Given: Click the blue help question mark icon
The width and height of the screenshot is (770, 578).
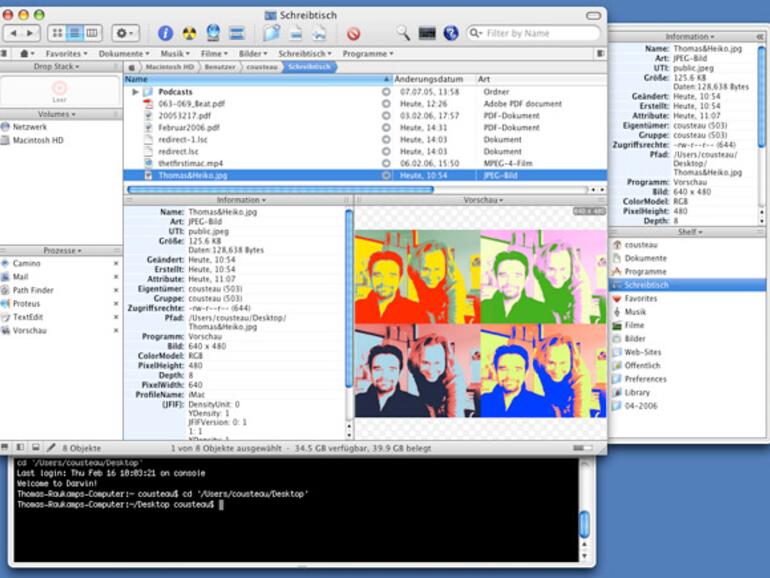Looking at the screenshot, I should 451,33.
